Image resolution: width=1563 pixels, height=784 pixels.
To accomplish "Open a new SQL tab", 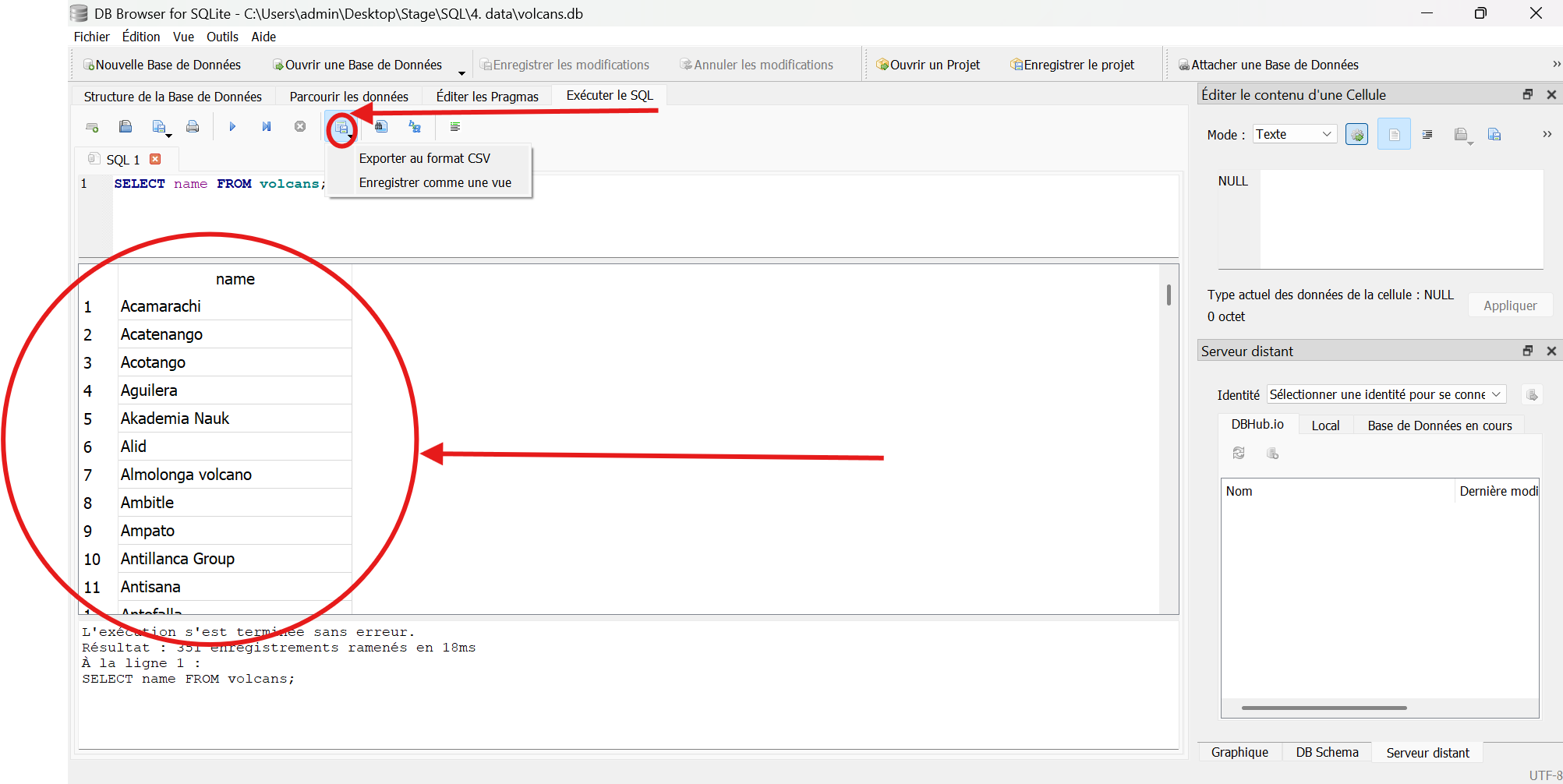I will (92, 126).
